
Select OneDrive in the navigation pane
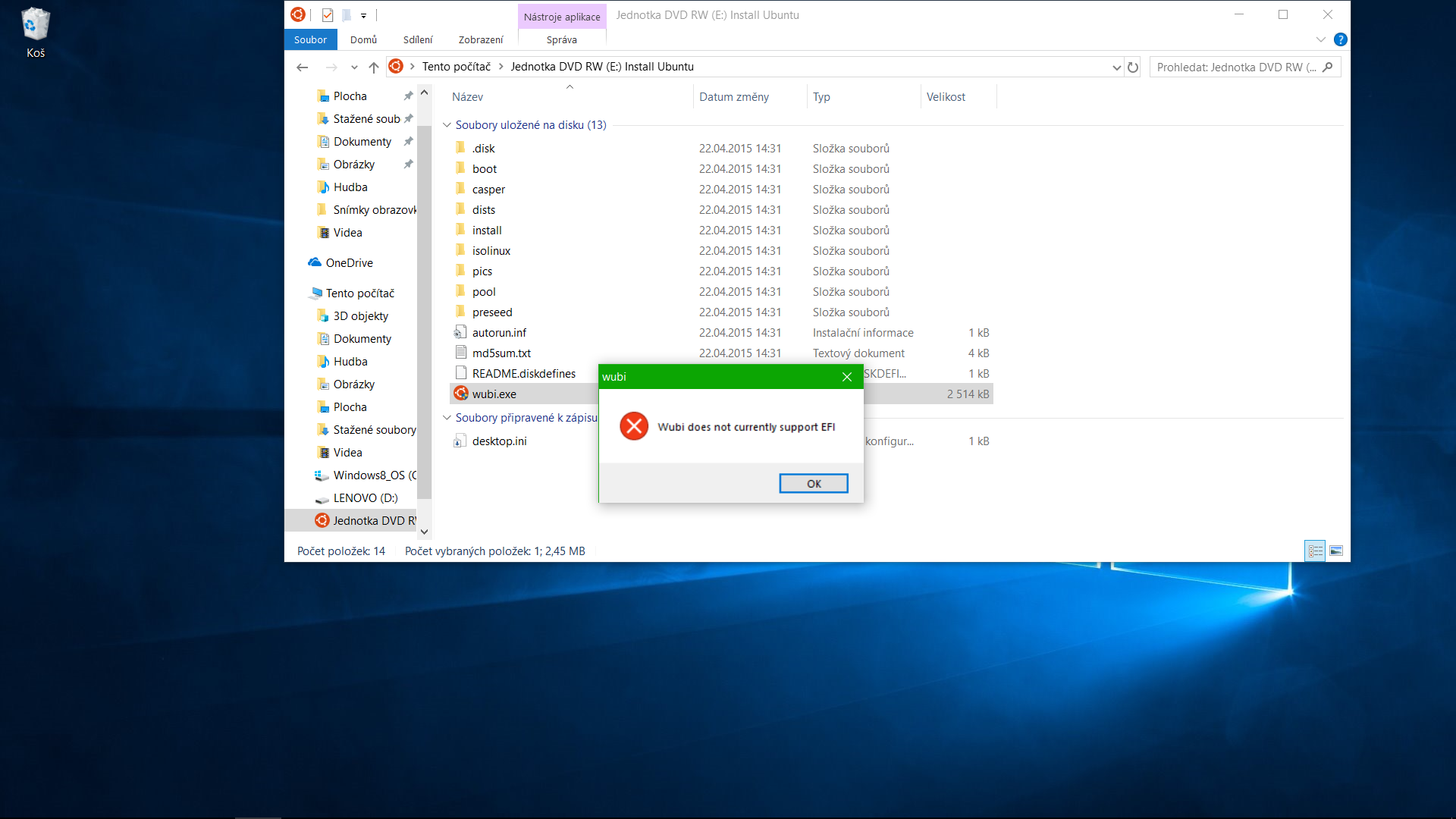349,263
